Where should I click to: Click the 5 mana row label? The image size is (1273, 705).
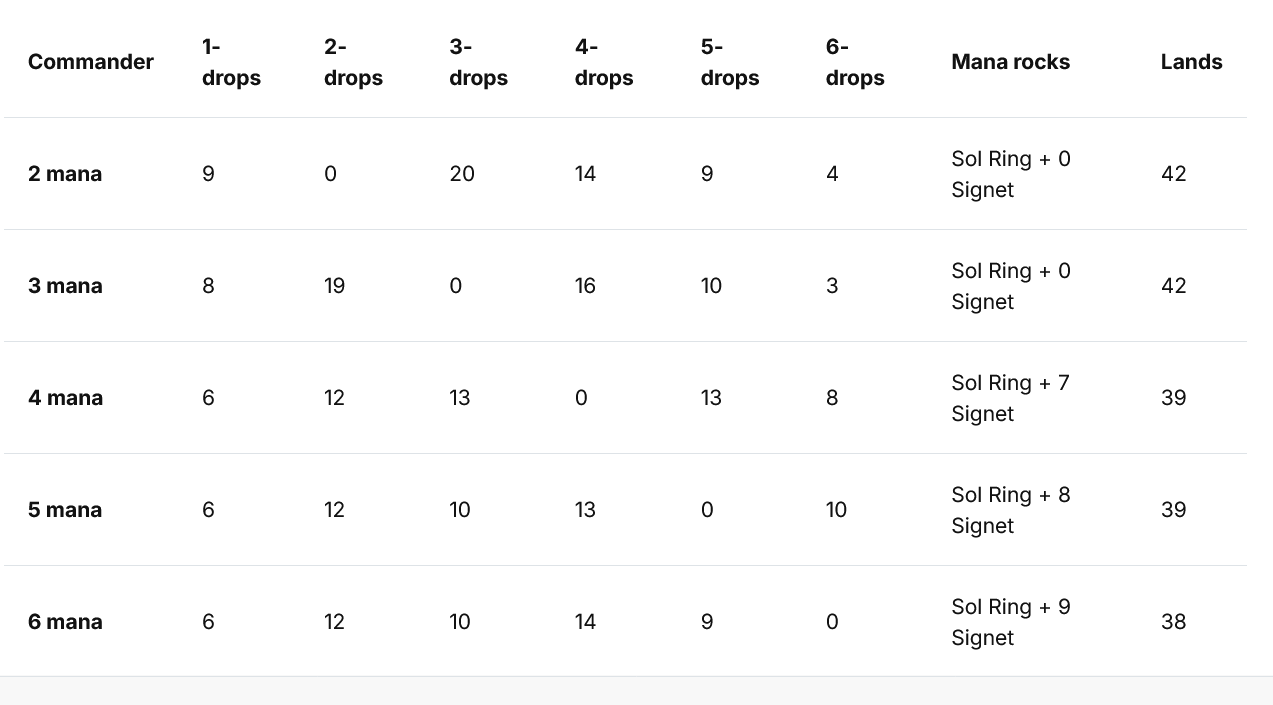click(x=65, y=510)
